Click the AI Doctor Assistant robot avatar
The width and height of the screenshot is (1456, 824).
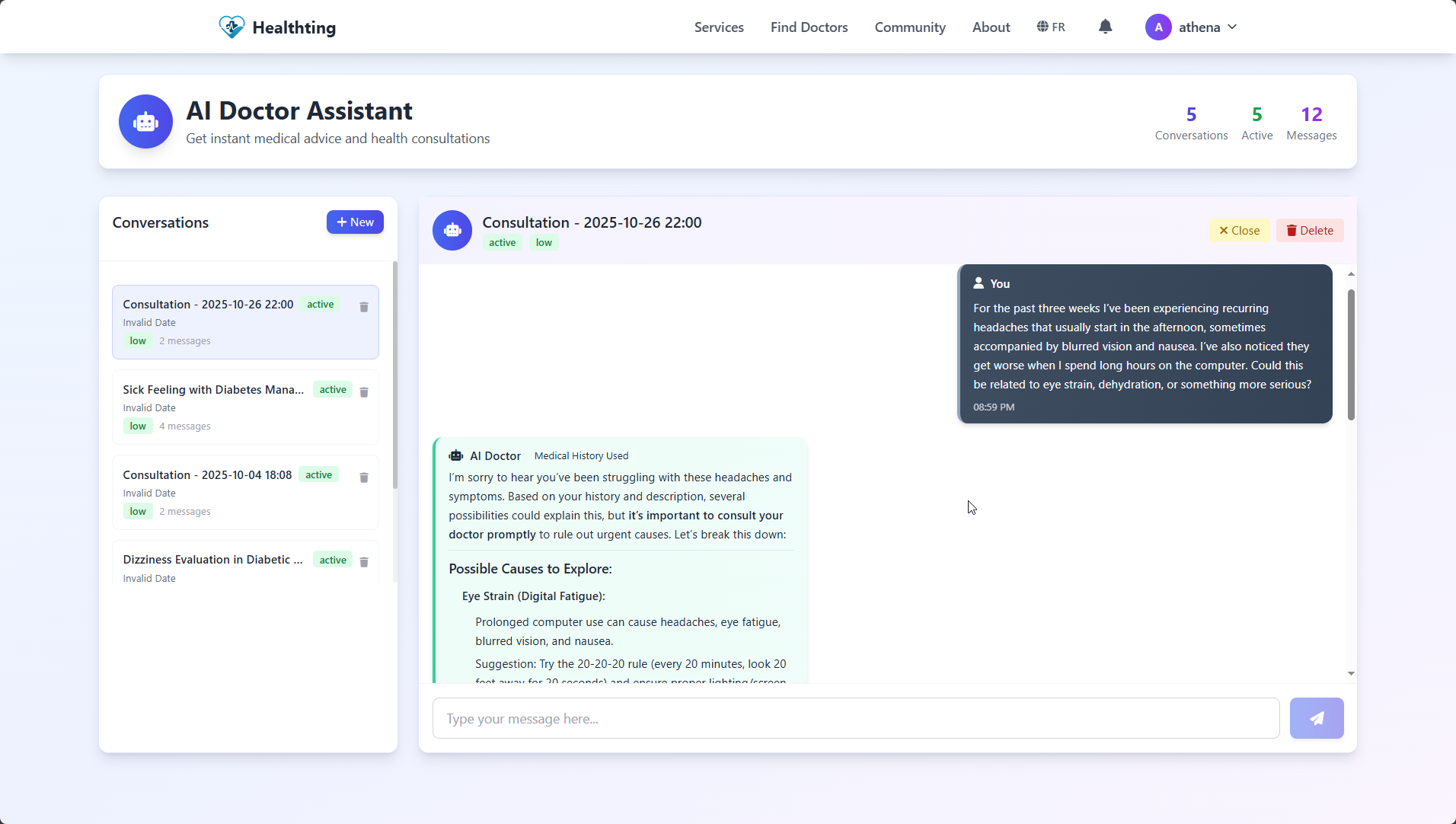pos(145,121)
